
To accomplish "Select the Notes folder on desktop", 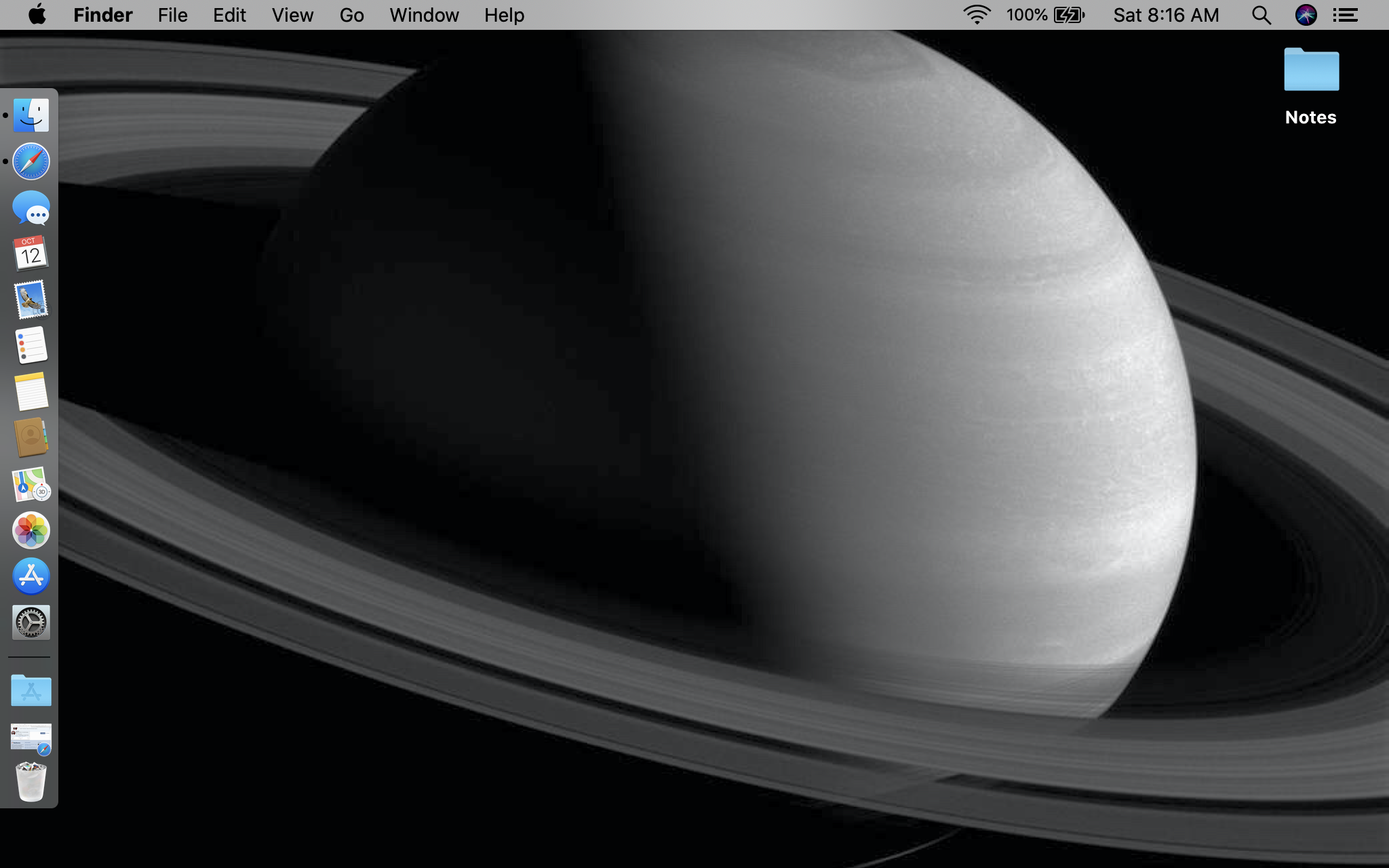I will click(x=1311, y=70).
